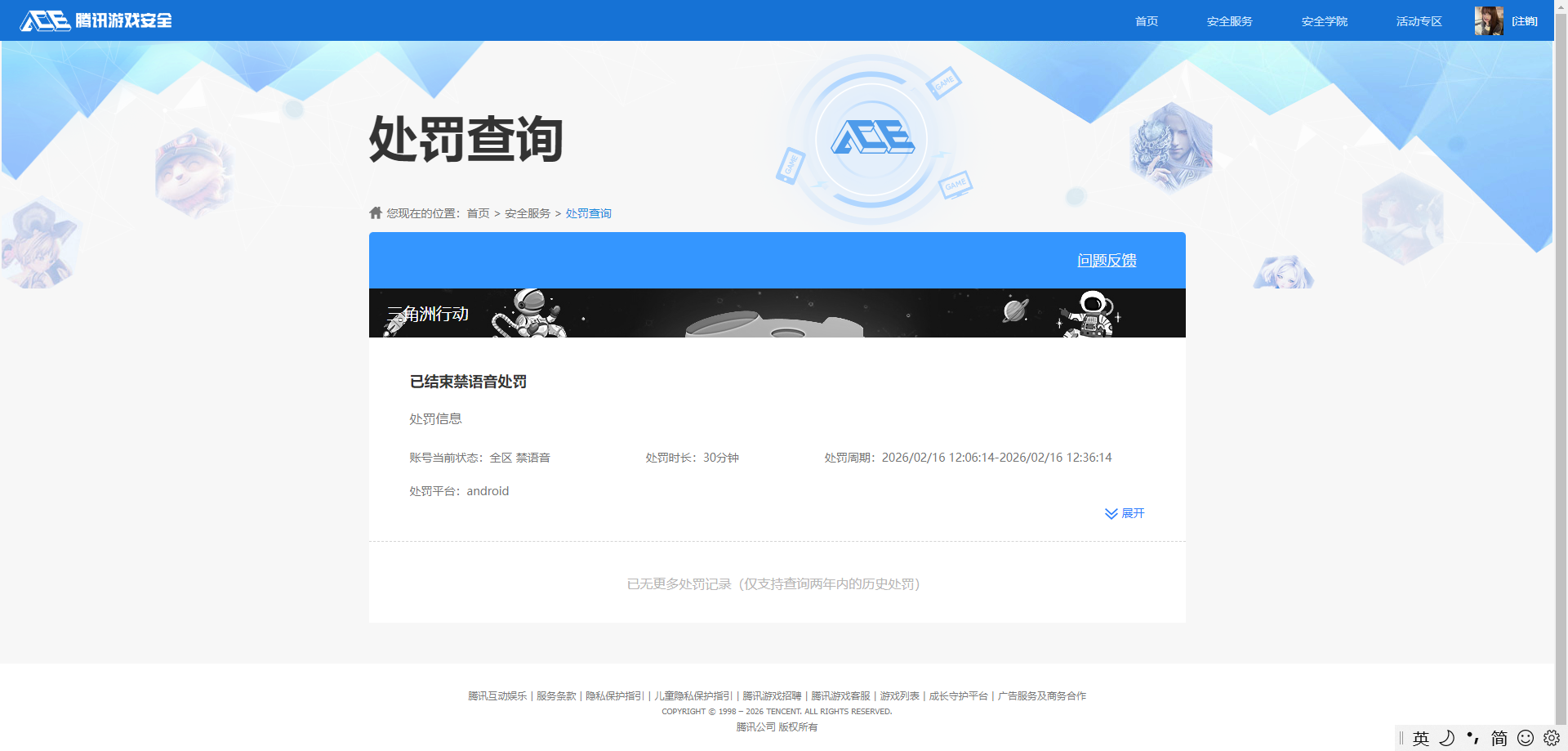Toggle the IME 英 language mode indicator

click(1421, 738)
